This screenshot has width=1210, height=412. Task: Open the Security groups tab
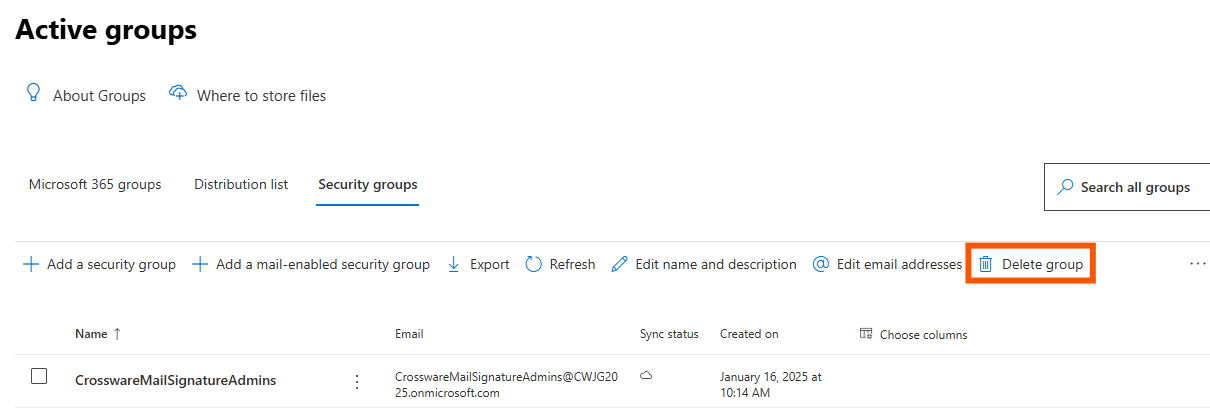coord(368,184)
